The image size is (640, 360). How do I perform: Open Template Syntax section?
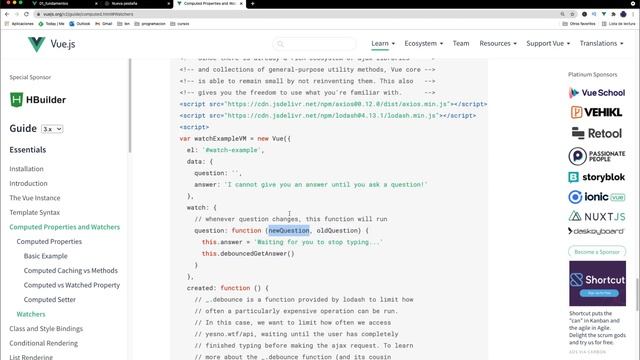pos(34,212)
